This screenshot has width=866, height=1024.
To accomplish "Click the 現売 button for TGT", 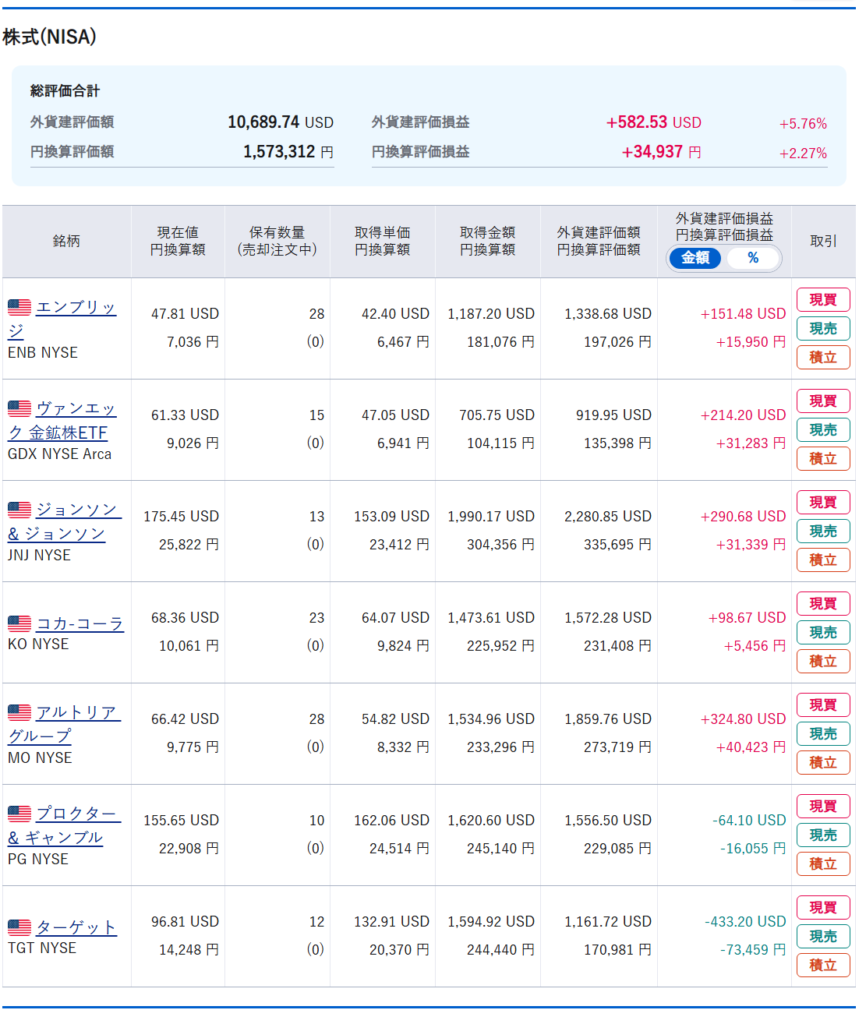I will click(823, 936).
